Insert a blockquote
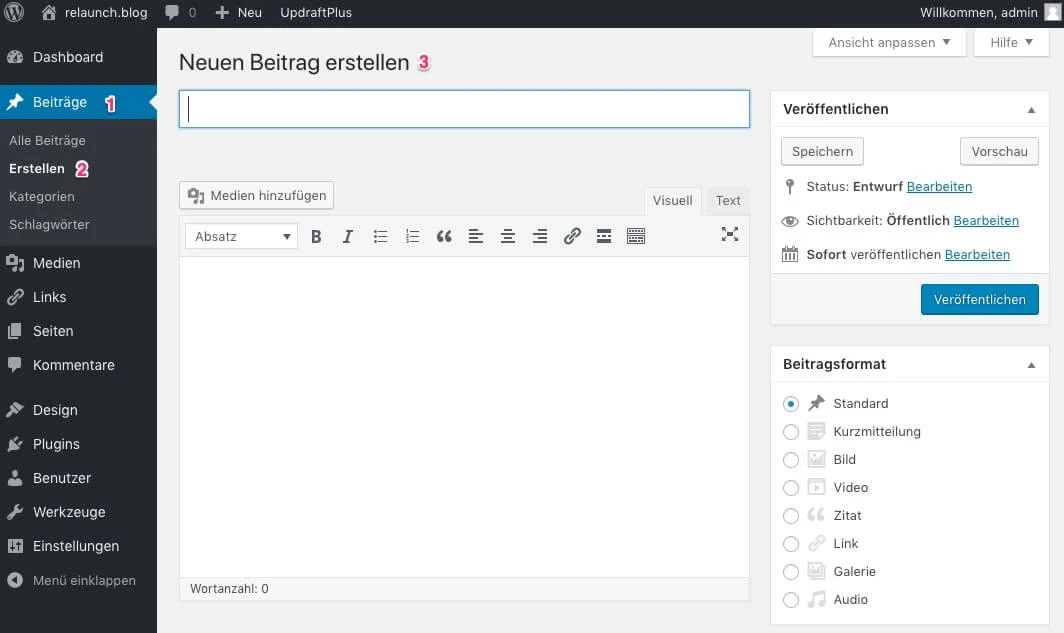This screenshot has height=633, width=1064. click(444, 236)
